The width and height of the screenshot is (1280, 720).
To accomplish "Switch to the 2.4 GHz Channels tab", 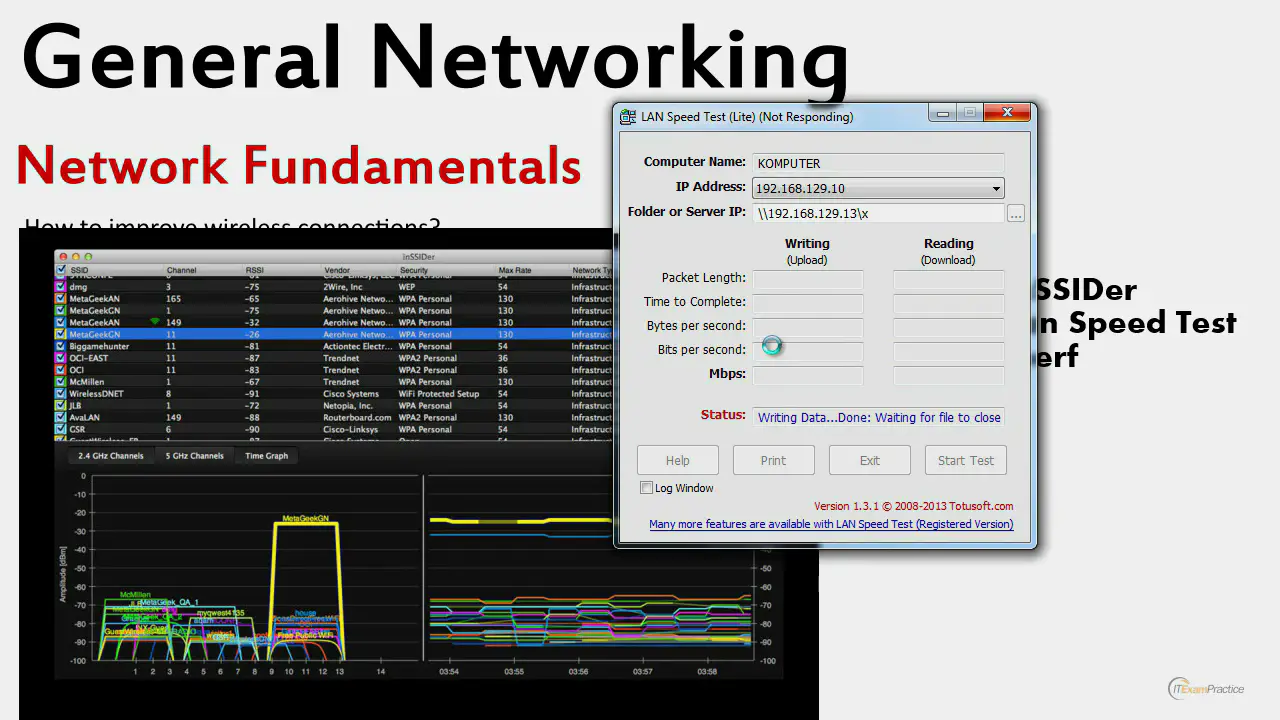I will pos(111,456).
